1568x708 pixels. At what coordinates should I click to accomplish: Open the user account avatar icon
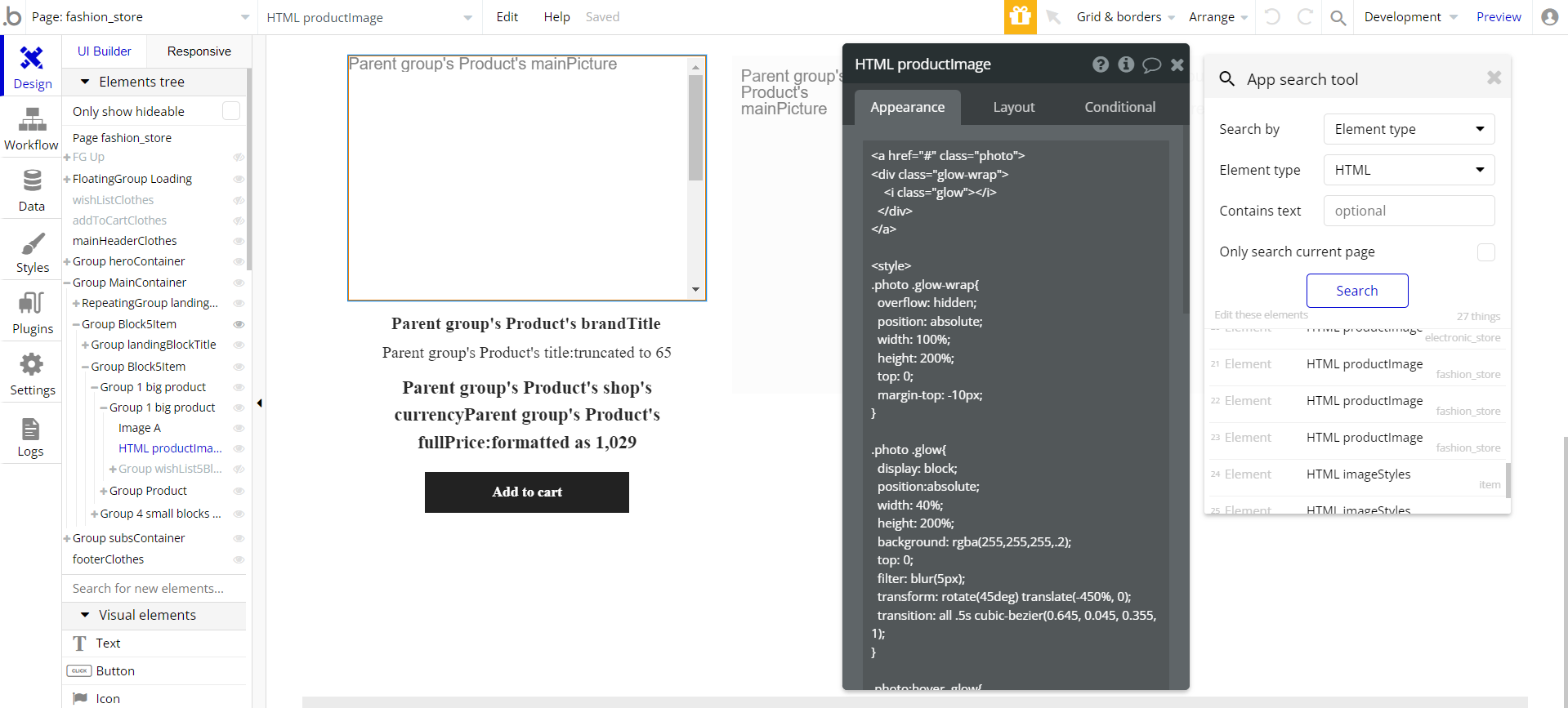tap(1549, 16)
